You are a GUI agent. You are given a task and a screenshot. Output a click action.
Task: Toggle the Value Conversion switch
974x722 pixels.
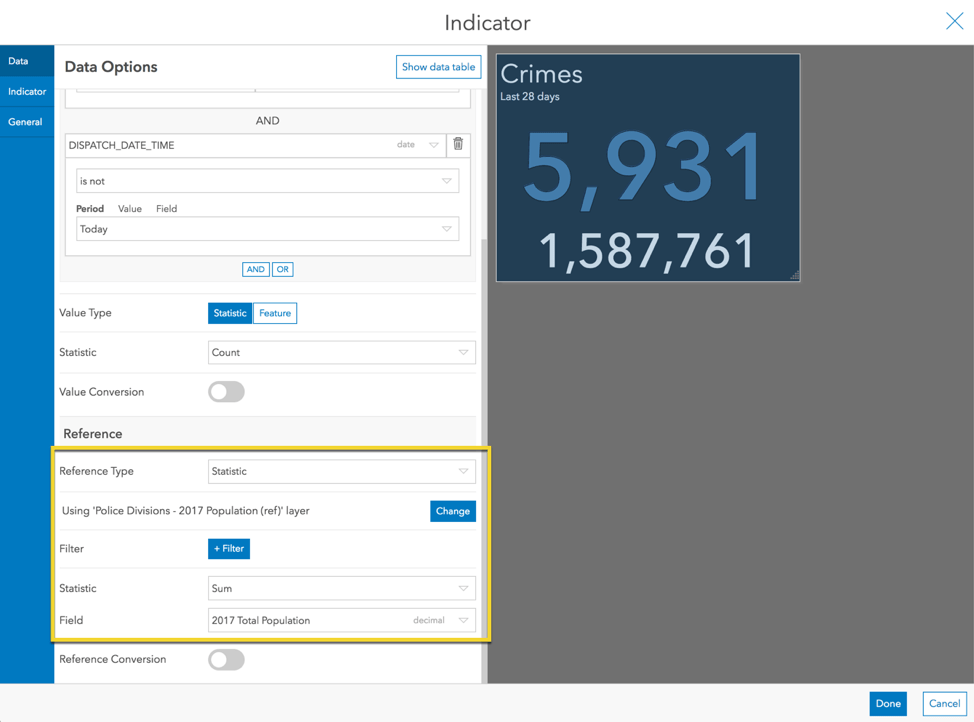(x=226, y=392)
